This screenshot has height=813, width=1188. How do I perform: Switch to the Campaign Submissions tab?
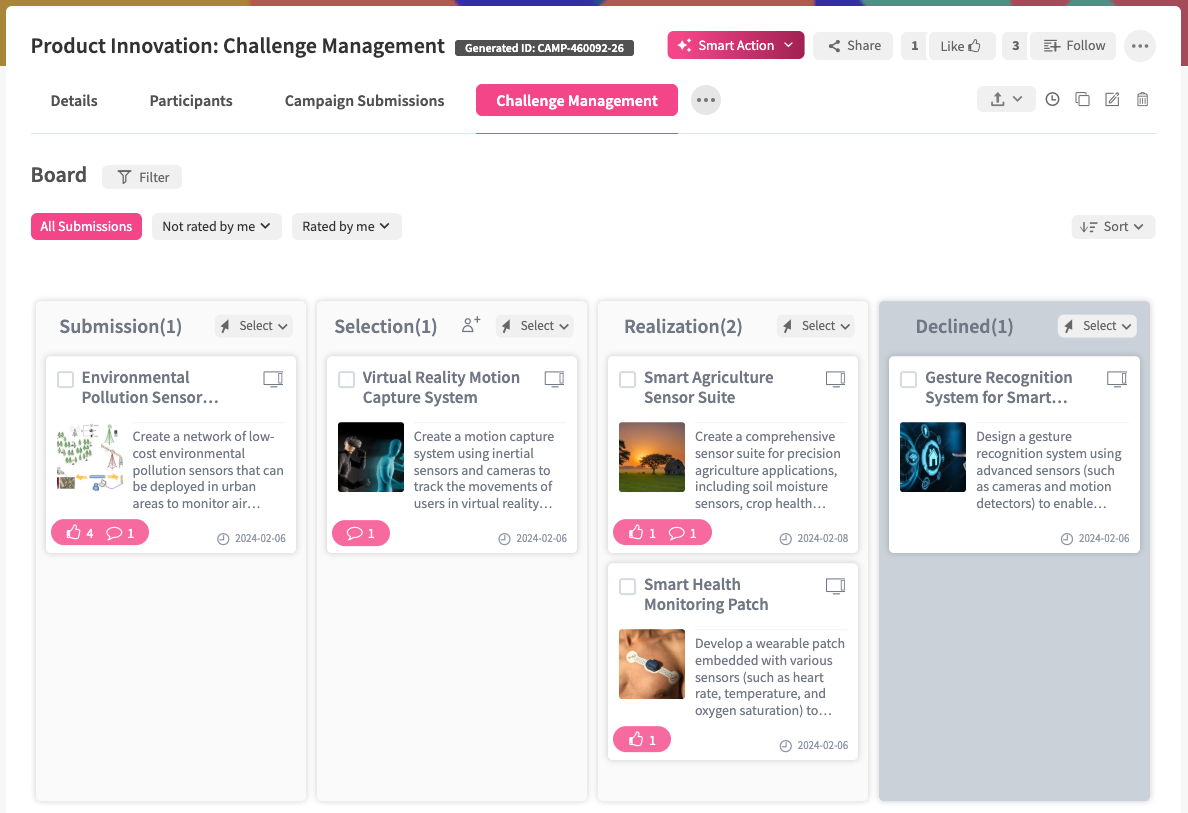tap(364, 101)
